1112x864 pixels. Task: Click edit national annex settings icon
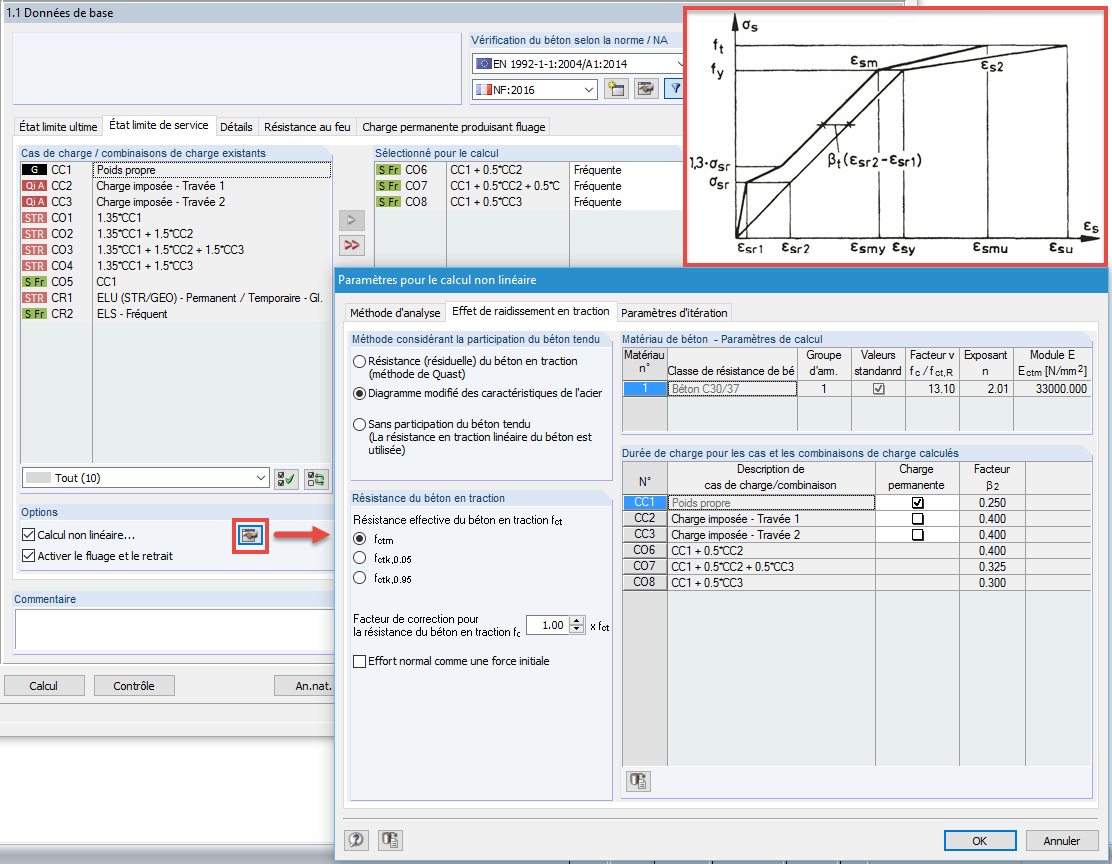click(645, 89)
